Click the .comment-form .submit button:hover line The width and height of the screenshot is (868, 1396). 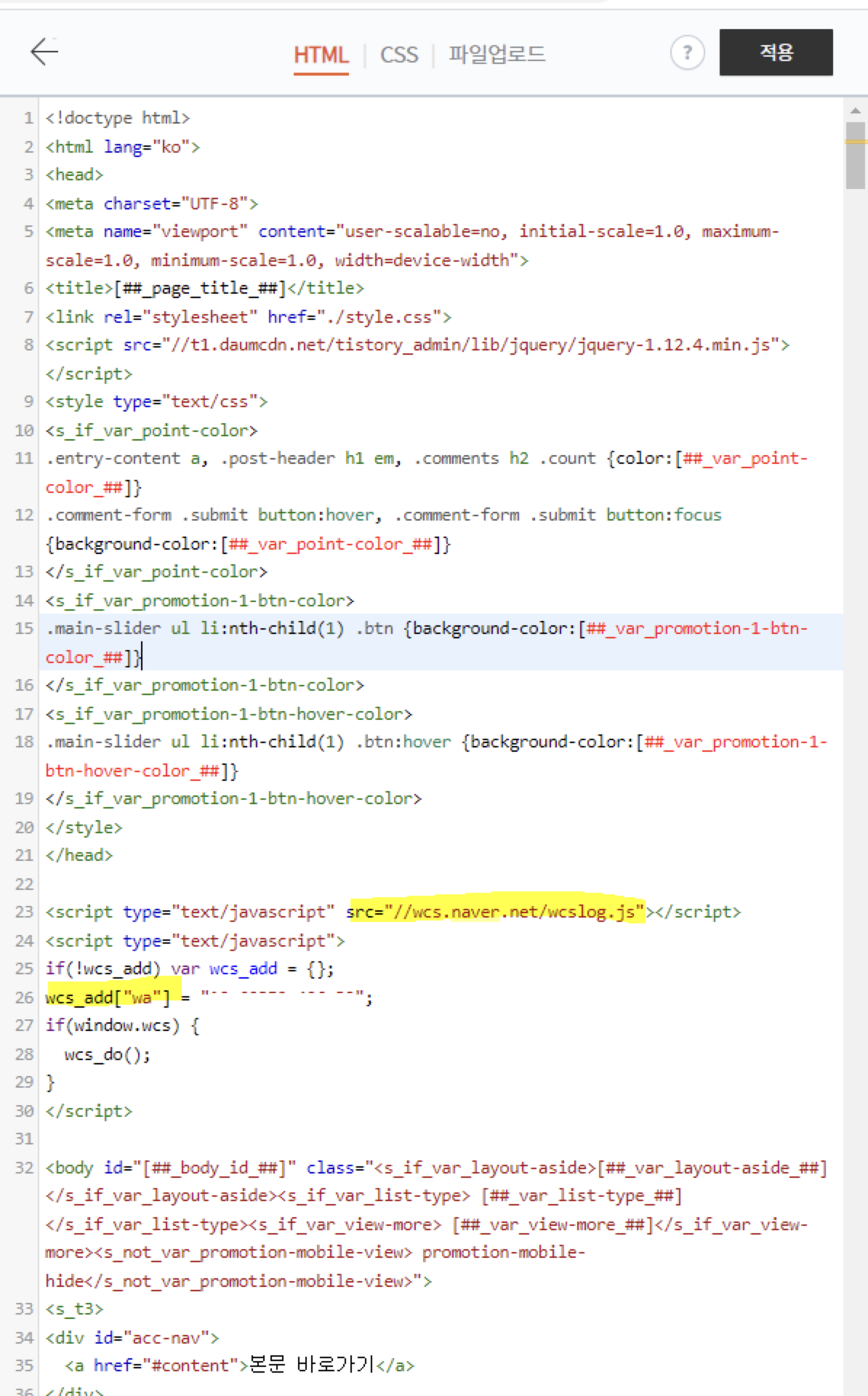[x=384, y=529]
